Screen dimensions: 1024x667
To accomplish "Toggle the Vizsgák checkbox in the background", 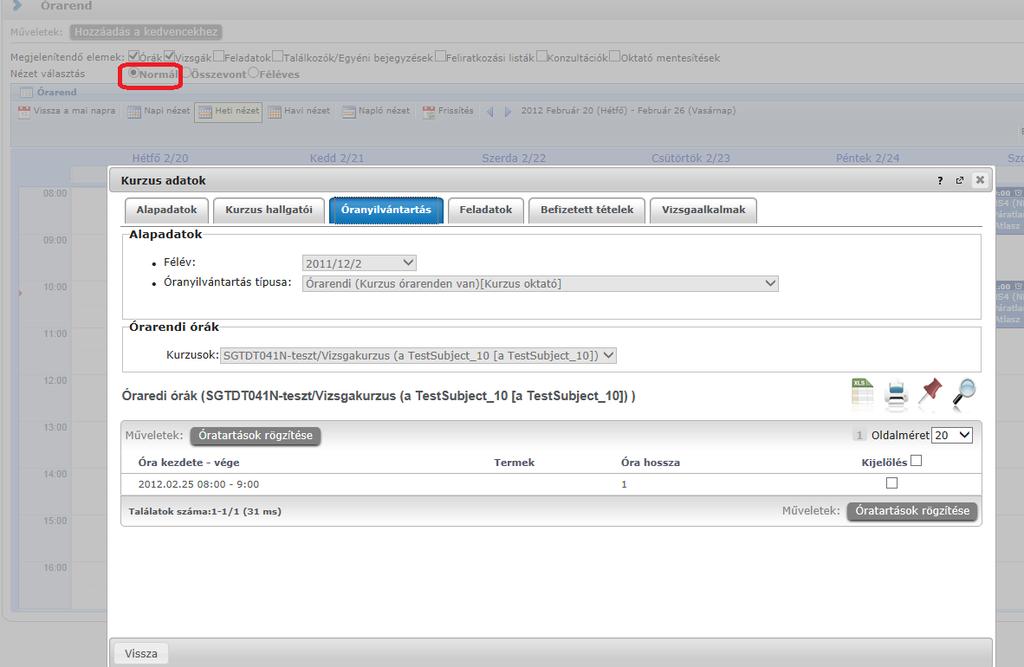I will (169, 56).
